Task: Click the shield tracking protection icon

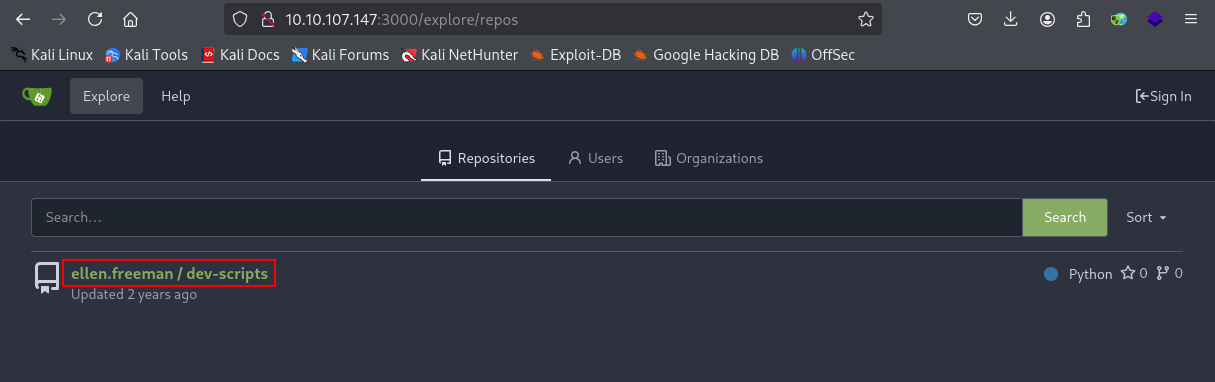Action: [239, 19]
